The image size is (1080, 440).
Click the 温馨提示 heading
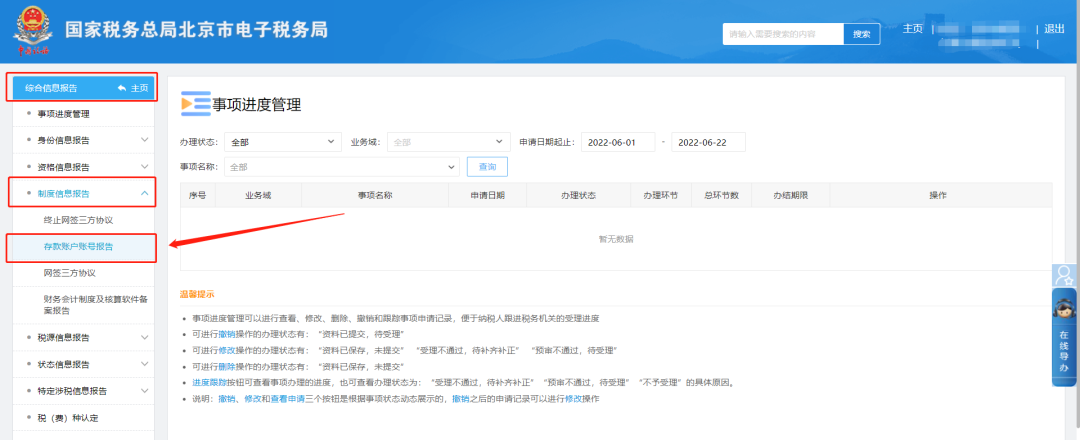pos(197,294)
